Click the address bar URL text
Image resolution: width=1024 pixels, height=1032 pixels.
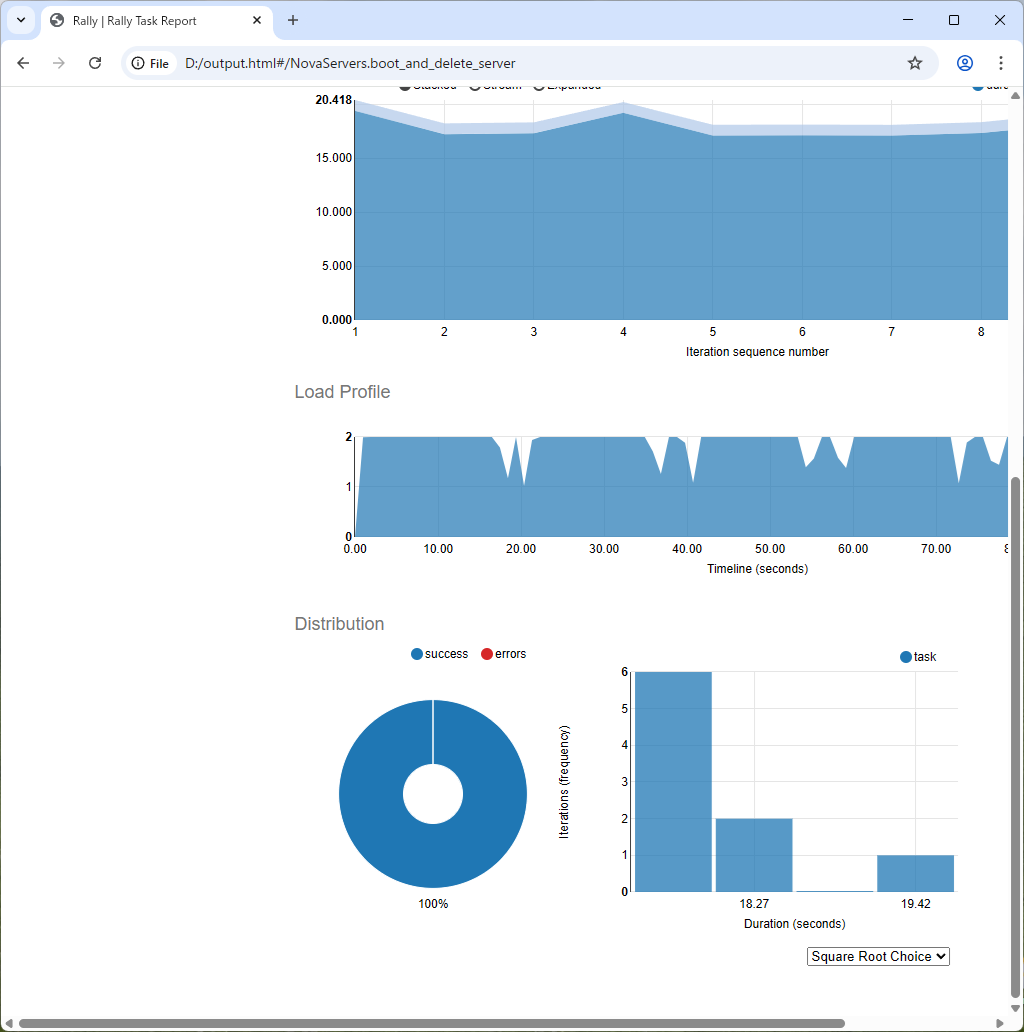(350, 63)
